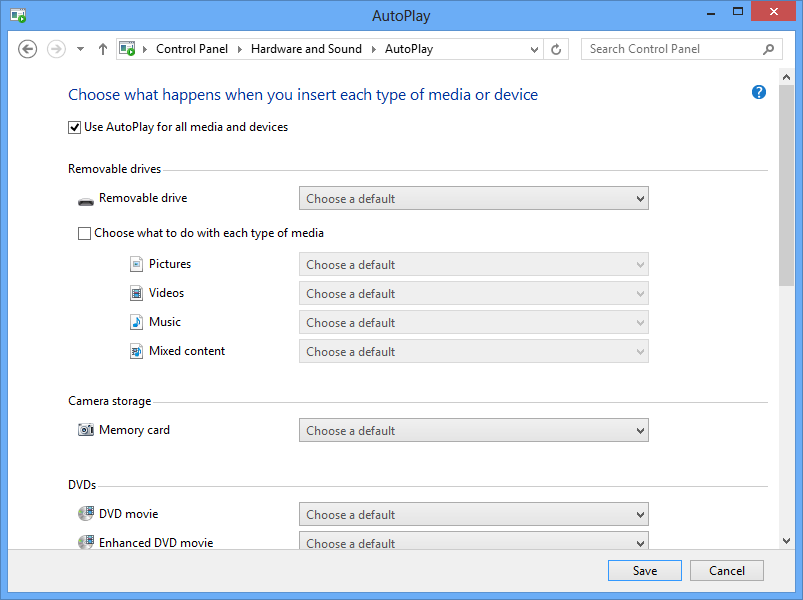The image size is (803, 600).
Task: Uncheck Use AutoPlay for all media and devices
Action: pos(75,127)
